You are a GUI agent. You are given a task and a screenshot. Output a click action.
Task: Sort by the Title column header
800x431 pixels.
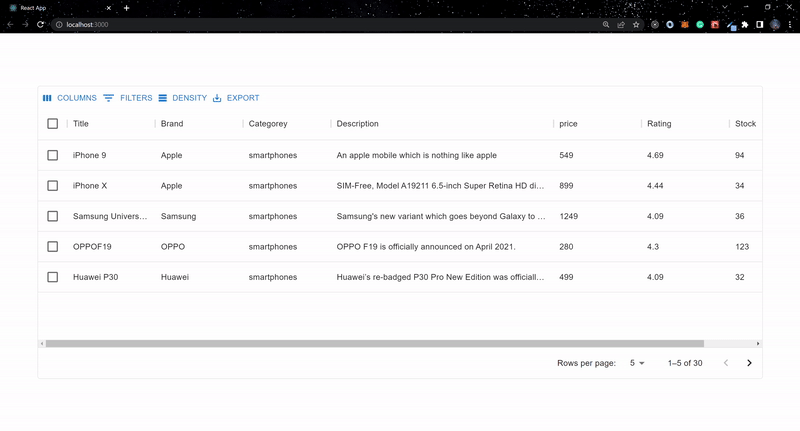(81, 124)
